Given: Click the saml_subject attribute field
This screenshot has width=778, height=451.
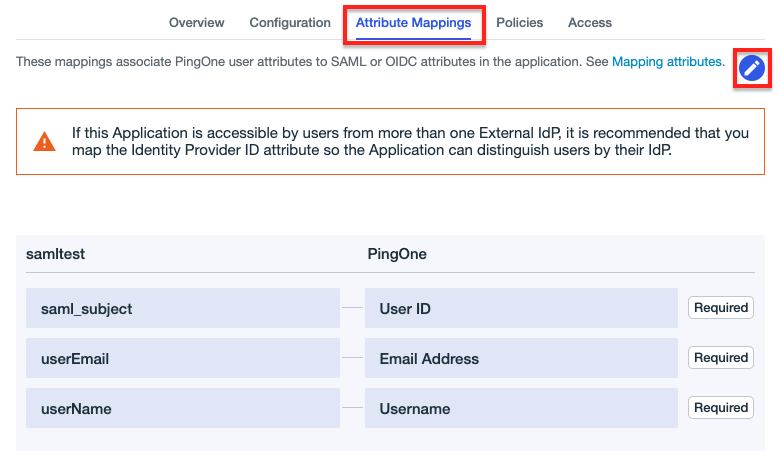Looking at the screenshot, I should coord(183,309).
